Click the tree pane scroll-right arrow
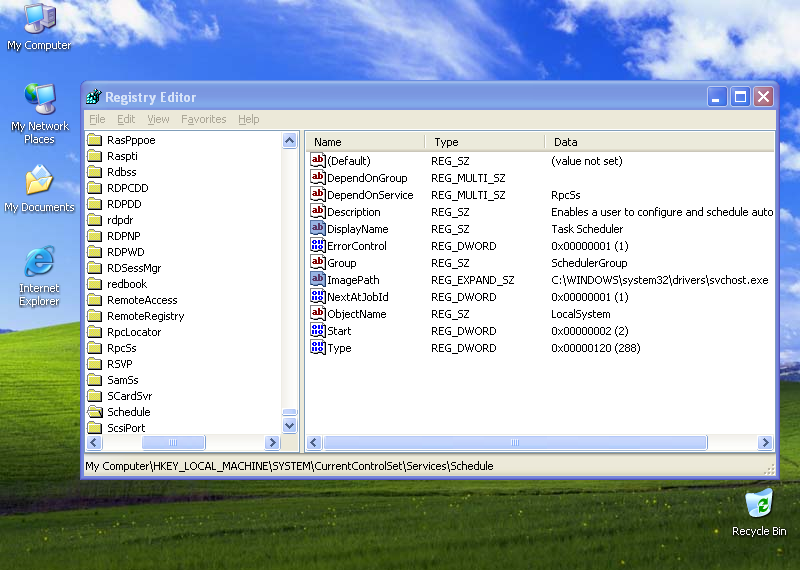This screenshot has height=570, width=800. 272,442
